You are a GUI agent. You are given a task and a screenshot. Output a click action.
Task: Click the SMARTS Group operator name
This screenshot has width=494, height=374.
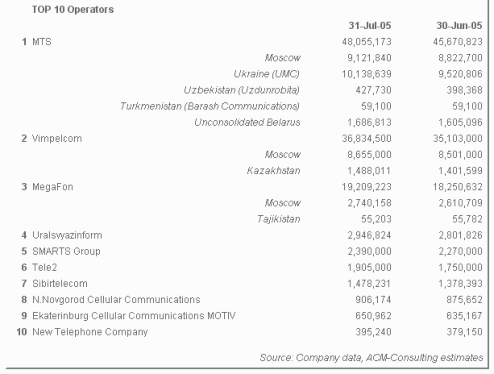click(x=66, y=251)
